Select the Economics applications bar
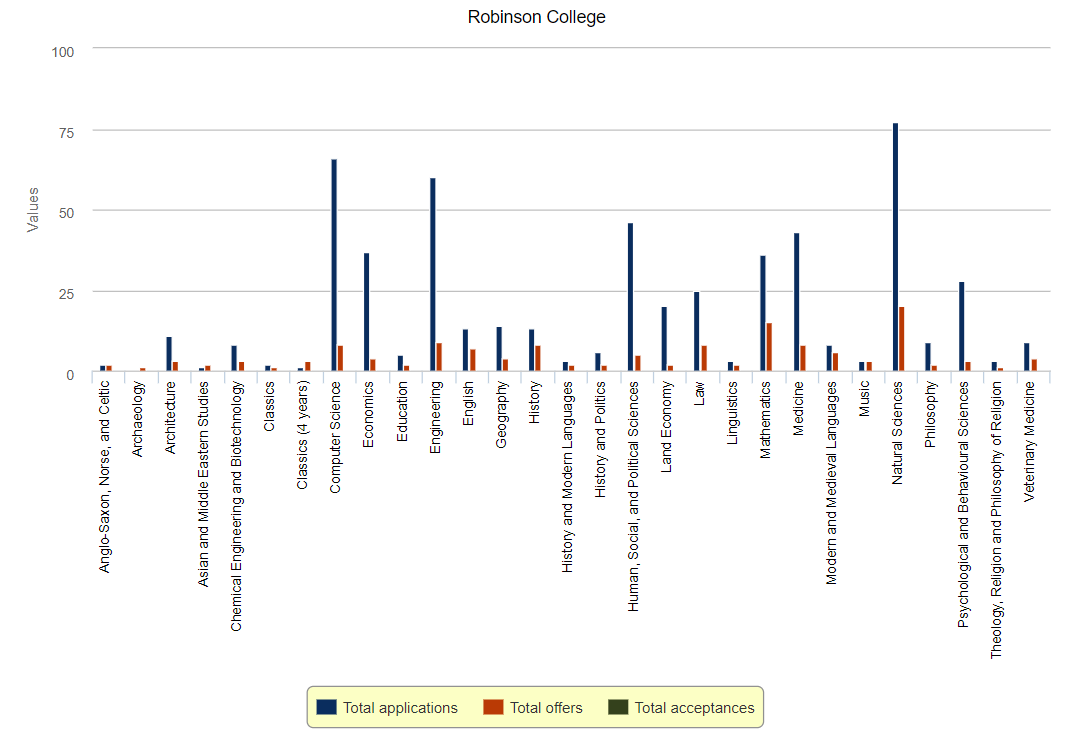This screenshot has width=1074, height=750. point(366,312)
